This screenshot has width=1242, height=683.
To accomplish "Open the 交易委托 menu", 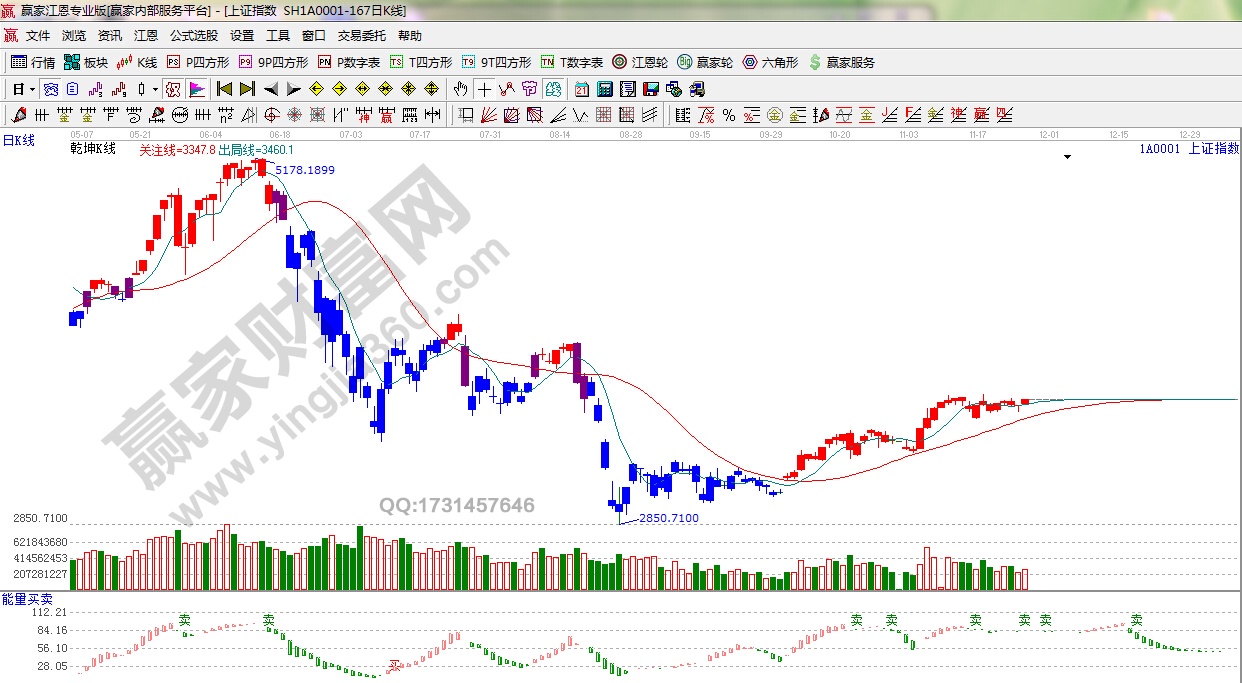I will tap(361, 35).
